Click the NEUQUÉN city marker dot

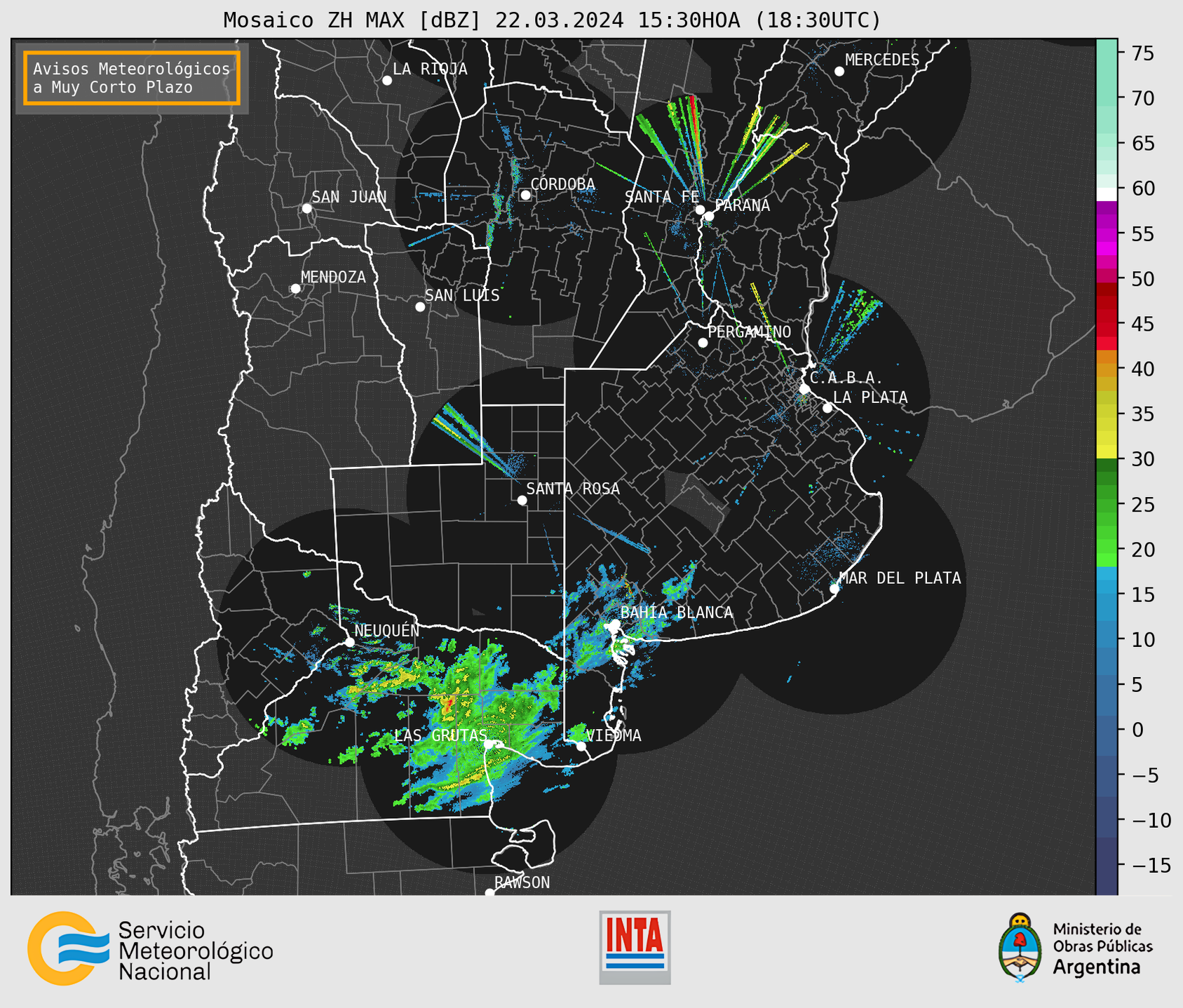tap(350, 642)
